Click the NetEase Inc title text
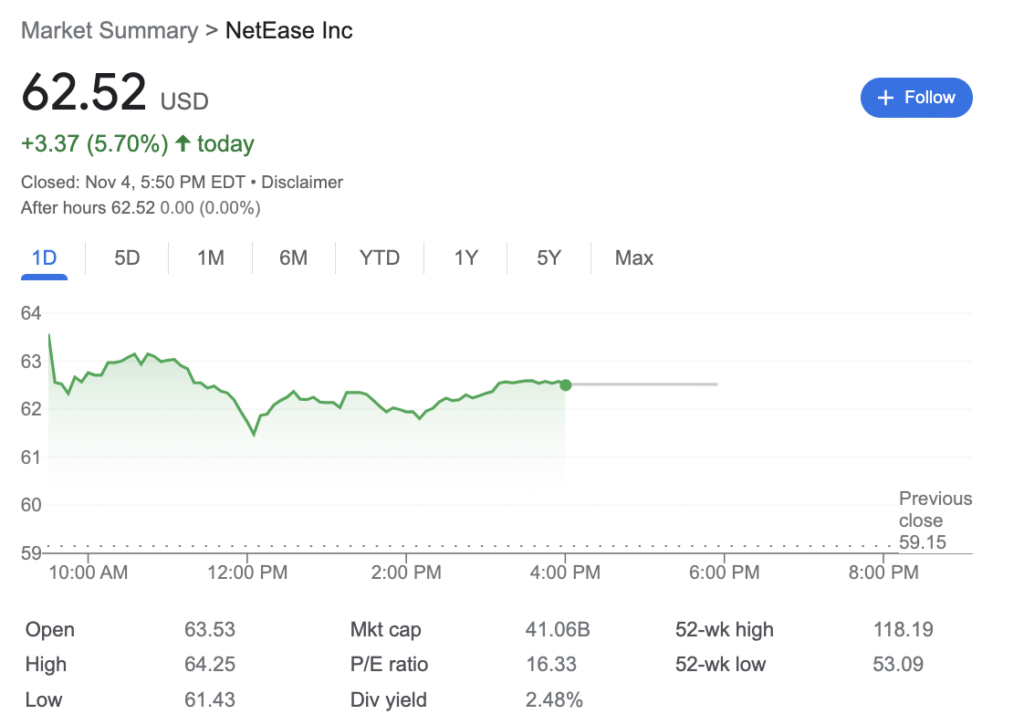 [289, 31]
